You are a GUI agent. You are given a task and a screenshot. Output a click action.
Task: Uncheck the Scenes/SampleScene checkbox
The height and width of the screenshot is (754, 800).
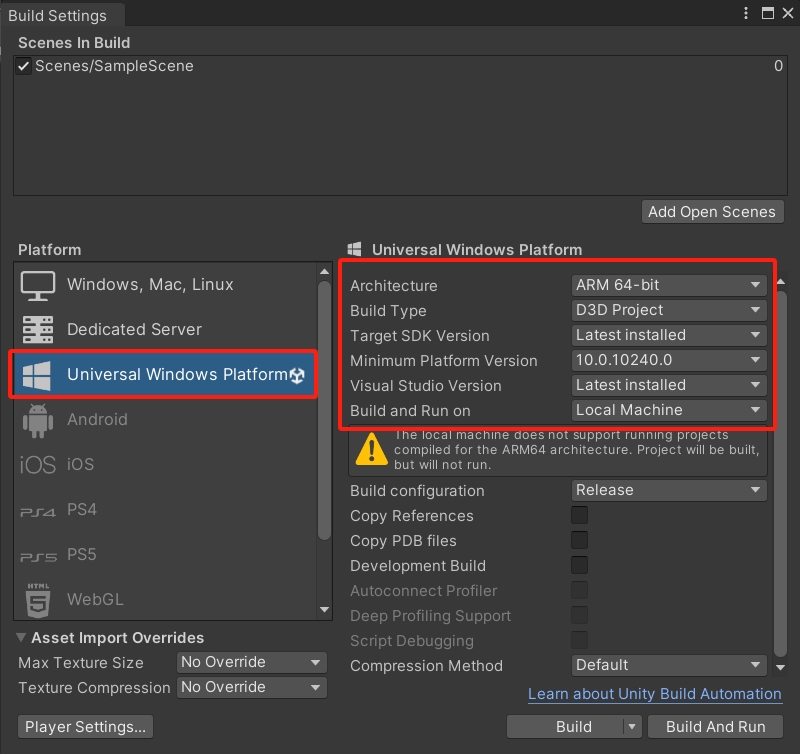tap(24, 66)
